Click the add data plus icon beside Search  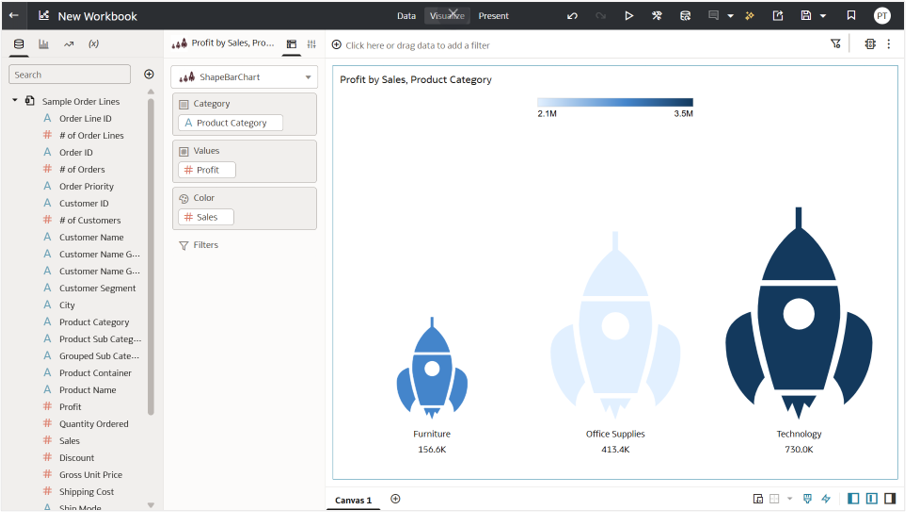pyautogui.click(x=149, y=74)
